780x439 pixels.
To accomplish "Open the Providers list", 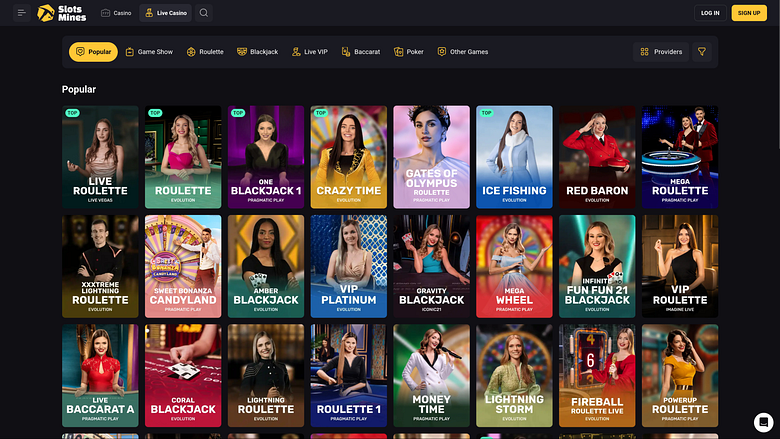I will (x=661, y=52).
